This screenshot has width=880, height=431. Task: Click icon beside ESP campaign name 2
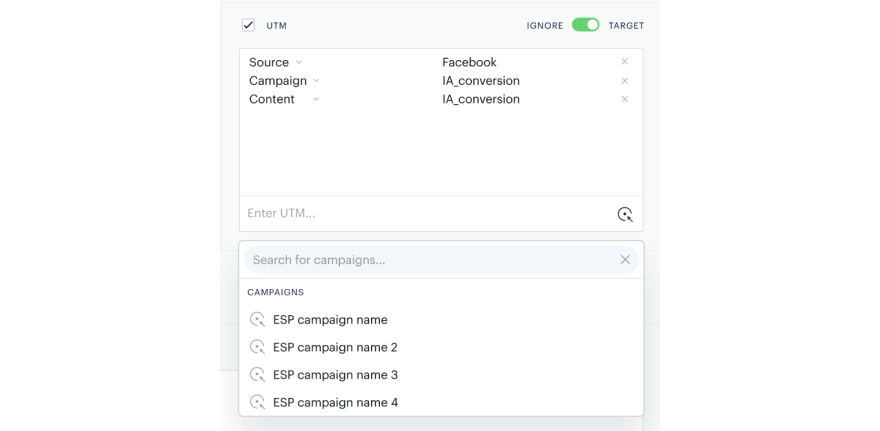[x=257, y=347]
